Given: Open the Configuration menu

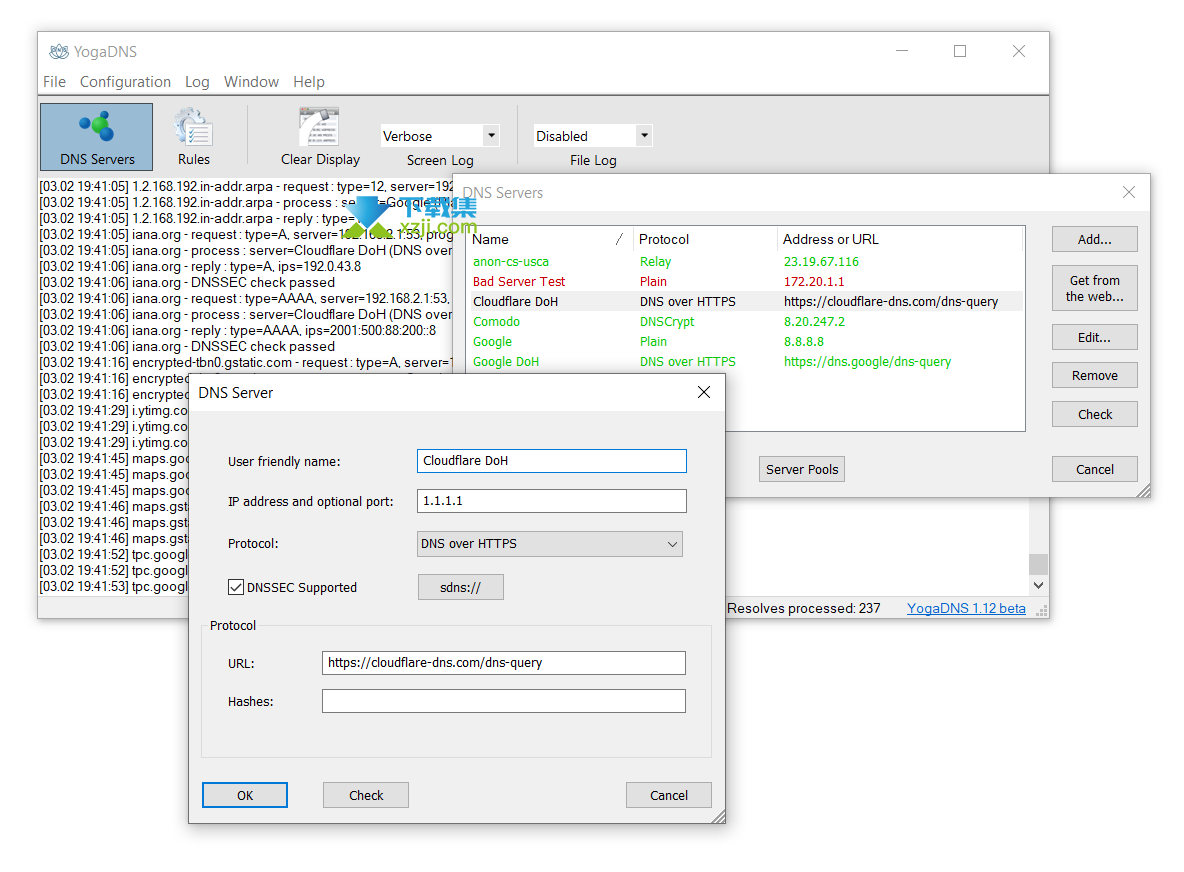Looking at the screenshot, I should [x=125, y=82].
